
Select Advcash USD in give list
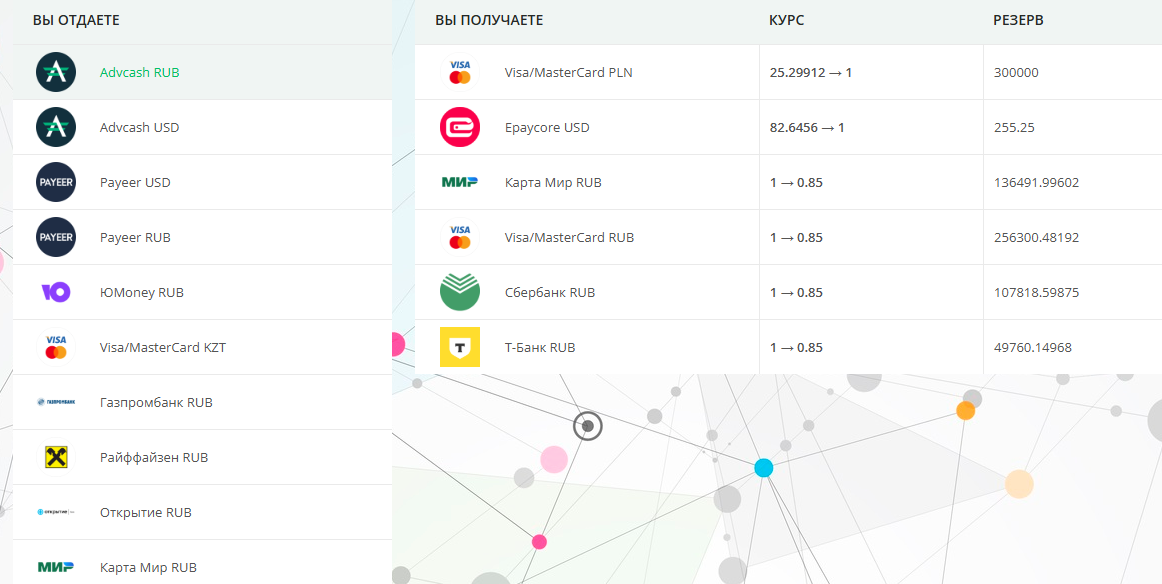202,127
